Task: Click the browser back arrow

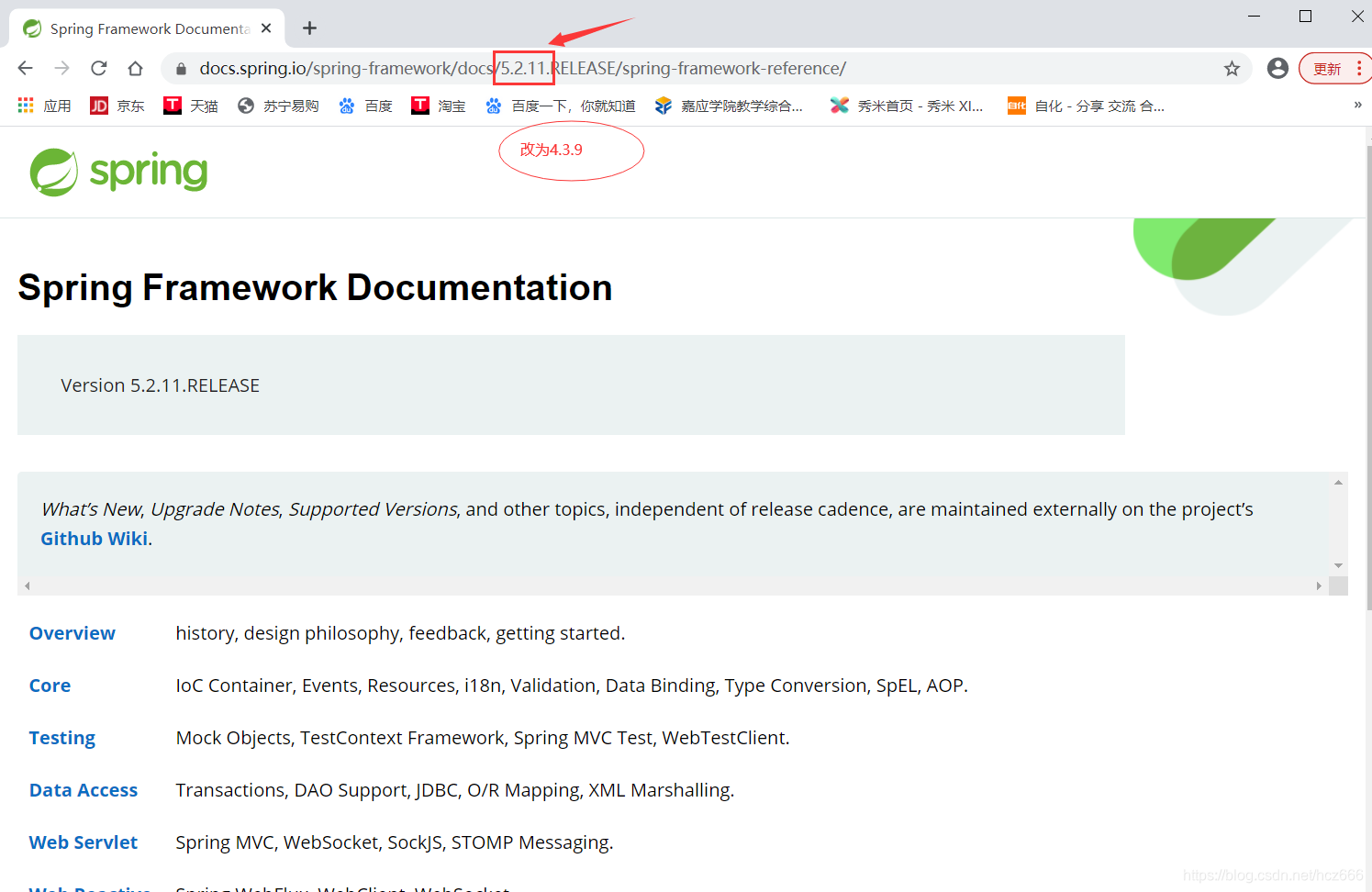Action: [x=26, y=68]
